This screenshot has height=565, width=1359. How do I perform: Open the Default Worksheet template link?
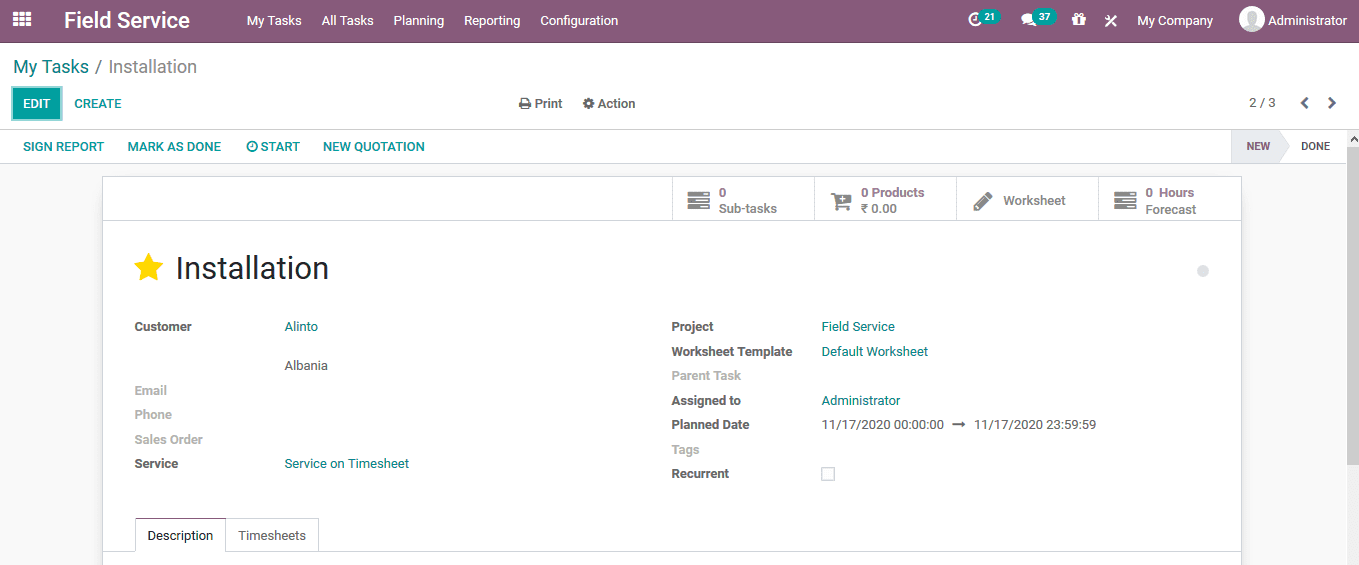click(x=875, y=352)
